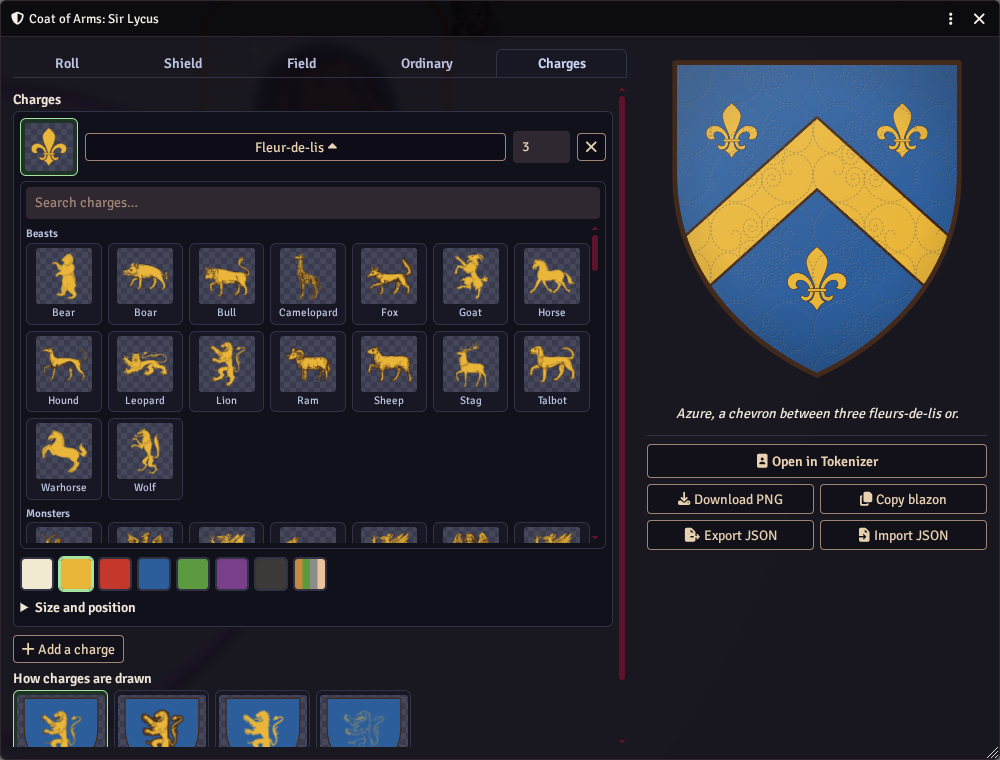Screen dimensions: 1000x760
Task: Select the Leopard charge icon
Action: 145,371
